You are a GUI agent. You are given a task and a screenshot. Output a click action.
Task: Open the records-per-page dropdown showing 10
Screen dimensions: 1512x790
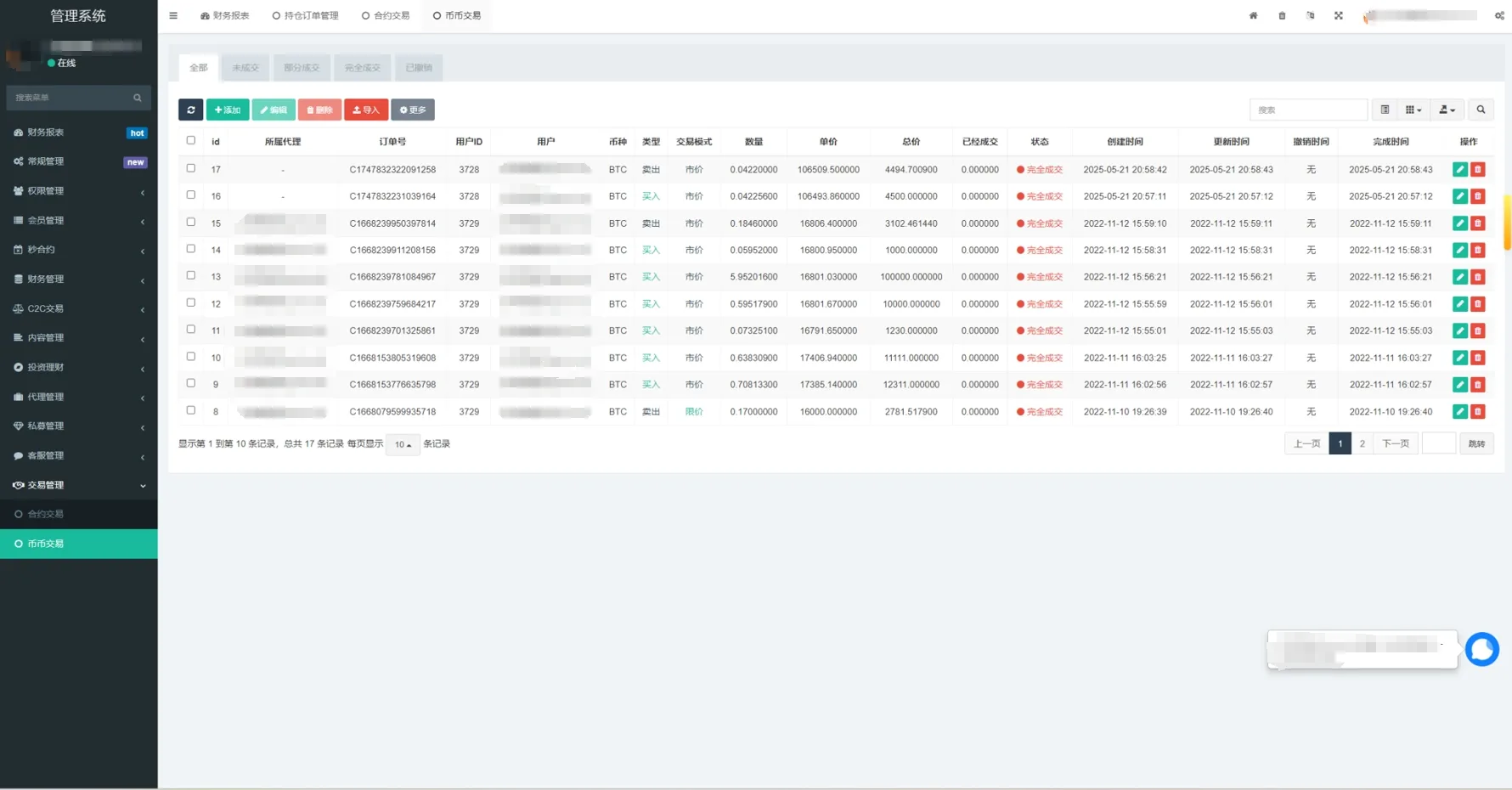pyautogui.click(x=403, y=444)
